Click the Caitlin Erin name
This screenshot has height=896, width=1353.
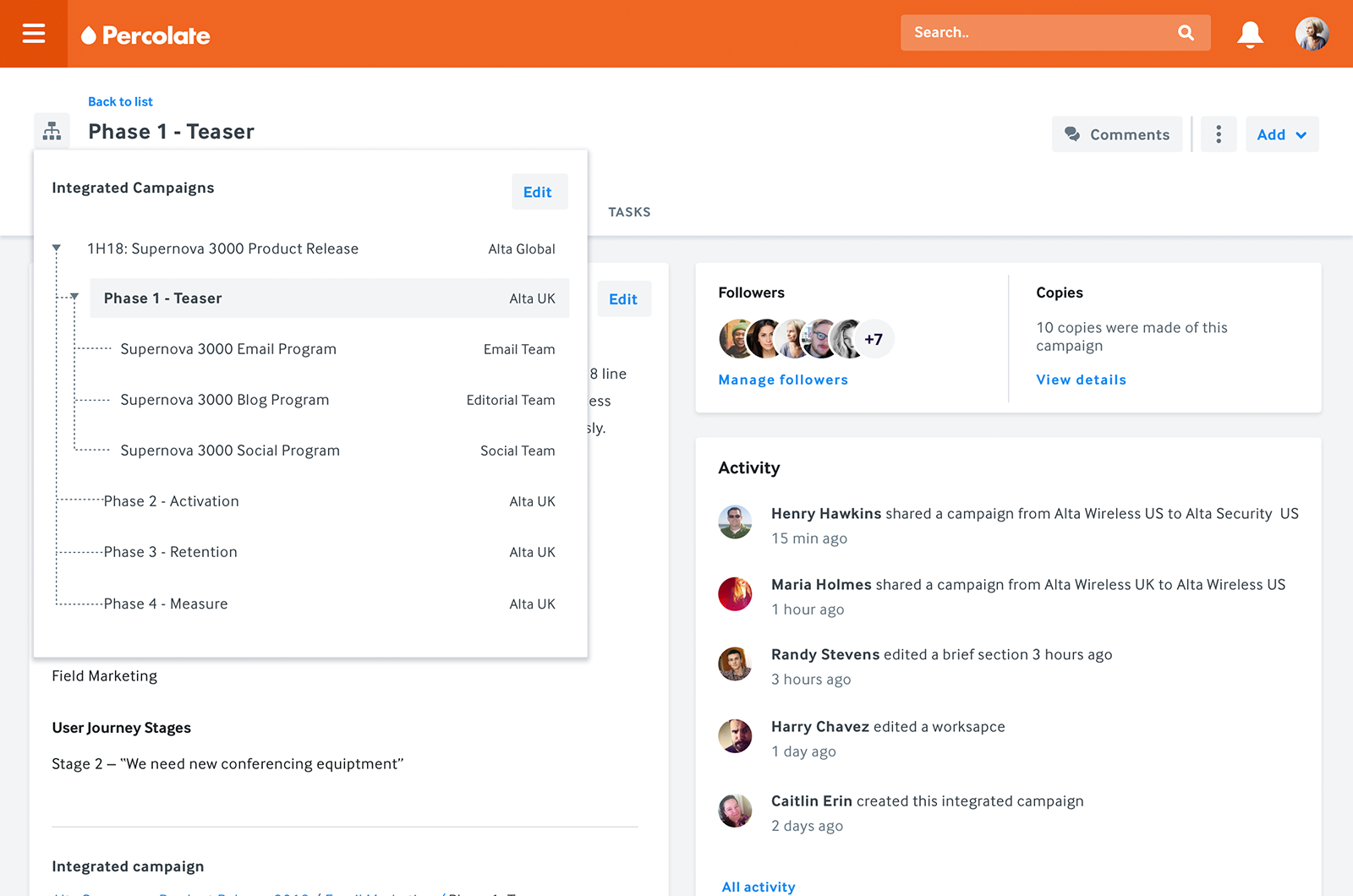pyautogui.click(x=812, y=800)
